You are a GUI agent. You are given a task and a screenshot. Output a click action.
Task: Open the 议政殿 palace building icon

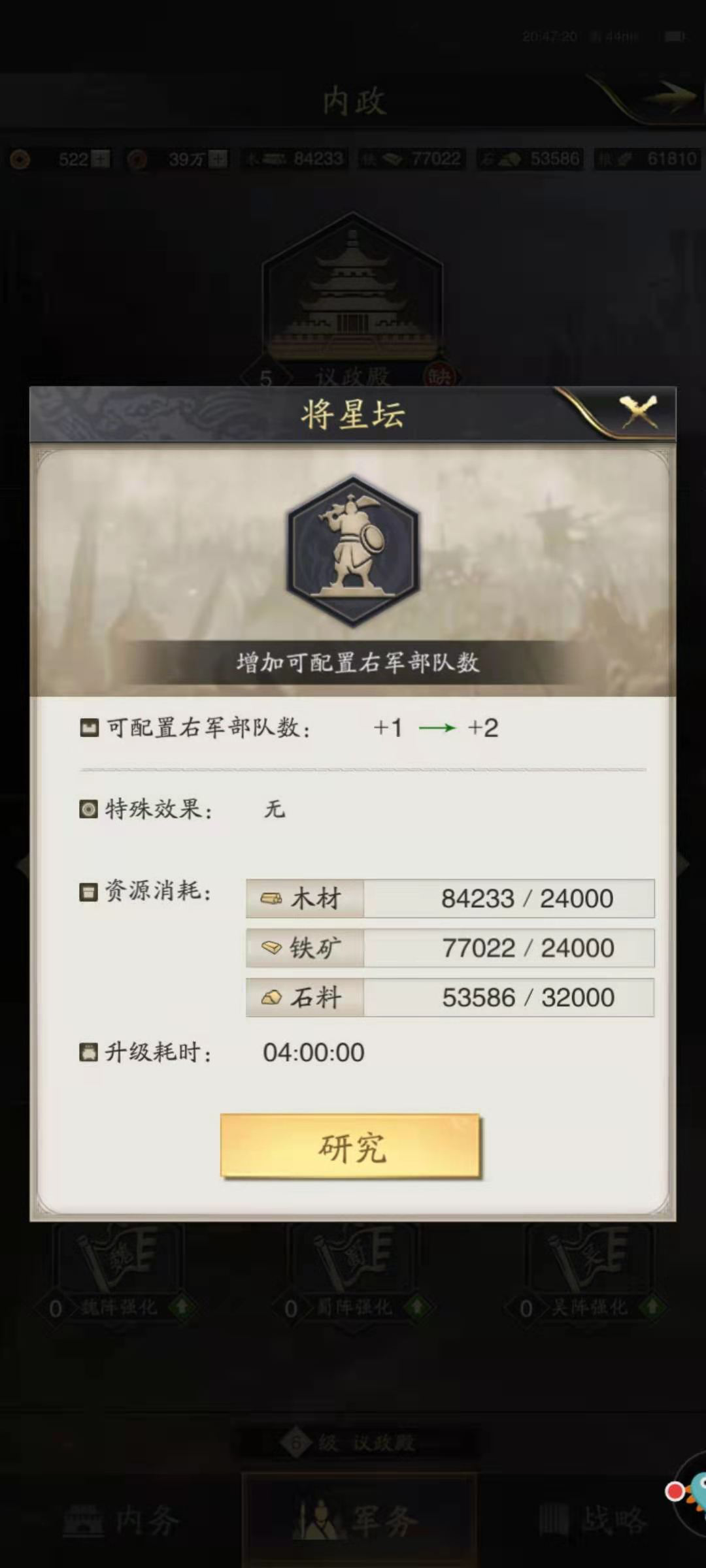click(x=352, y=287)
